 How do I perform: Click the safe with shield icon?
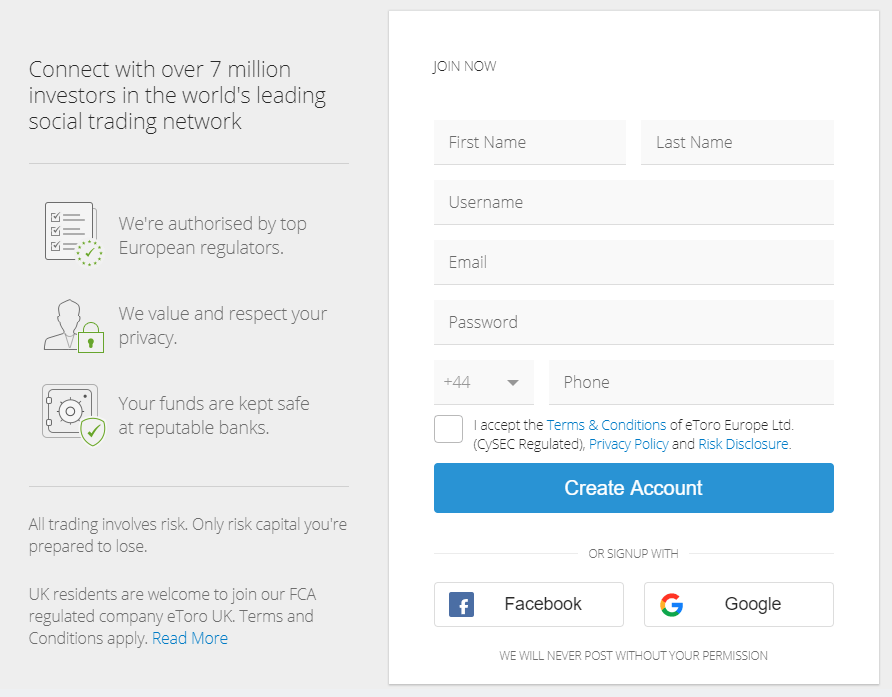pyautogui.click(x=72, y=413)
